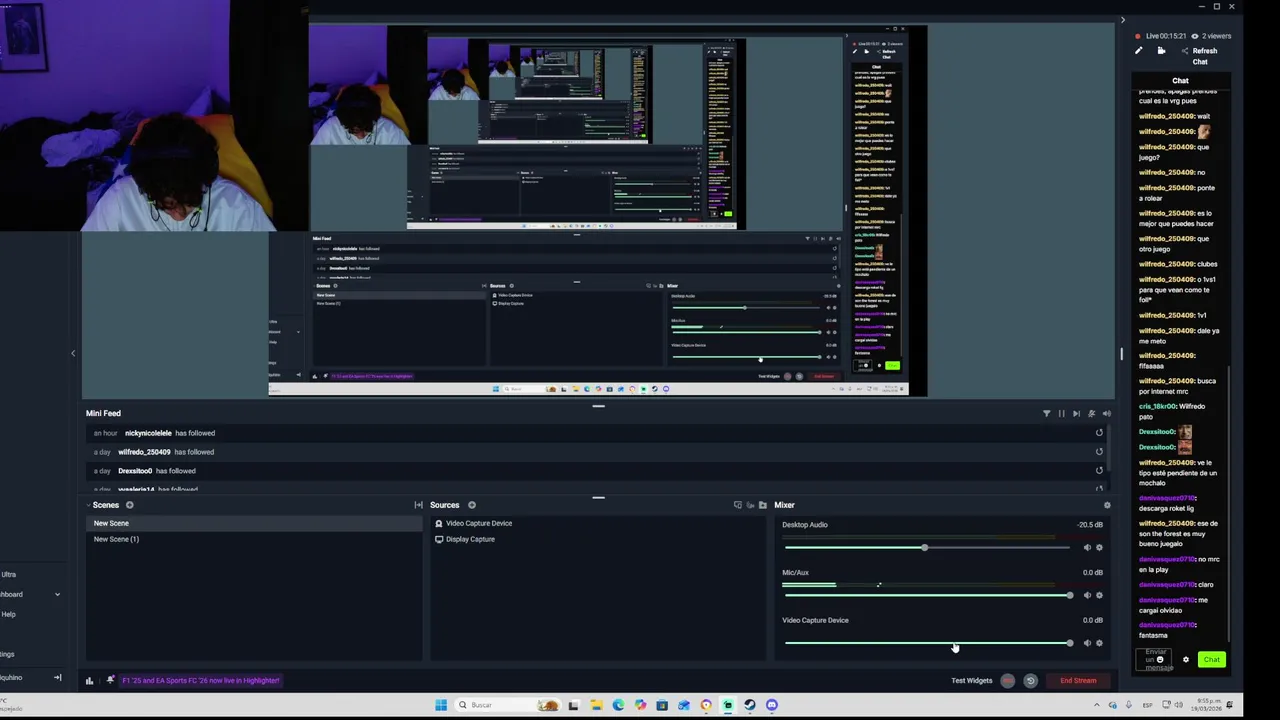
Task: Open Mixer panel settings gear
Action: (x=1107, y=505)
